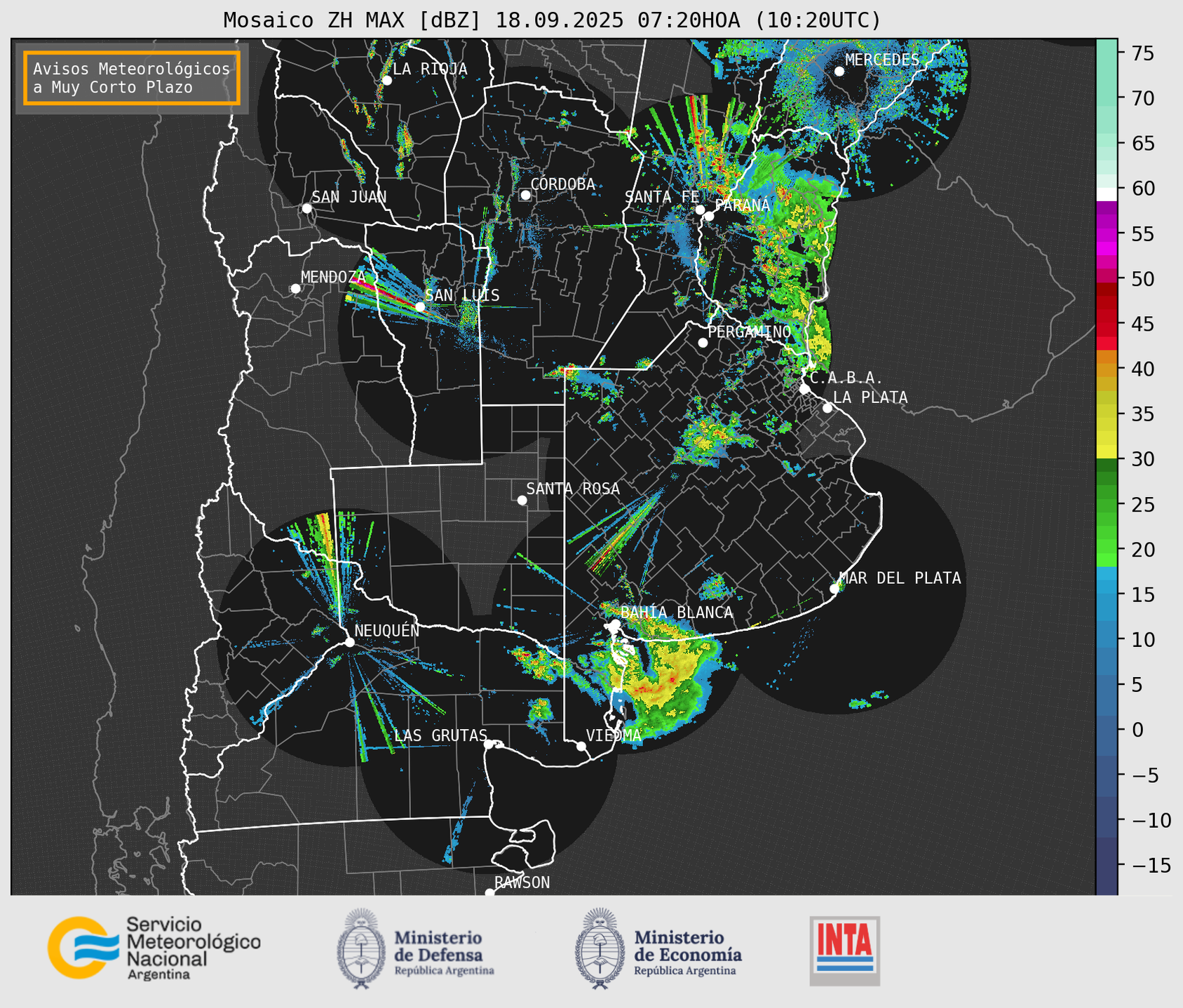
Task: Select the SAN JUAN city marker
Action: tap(306, 208)
